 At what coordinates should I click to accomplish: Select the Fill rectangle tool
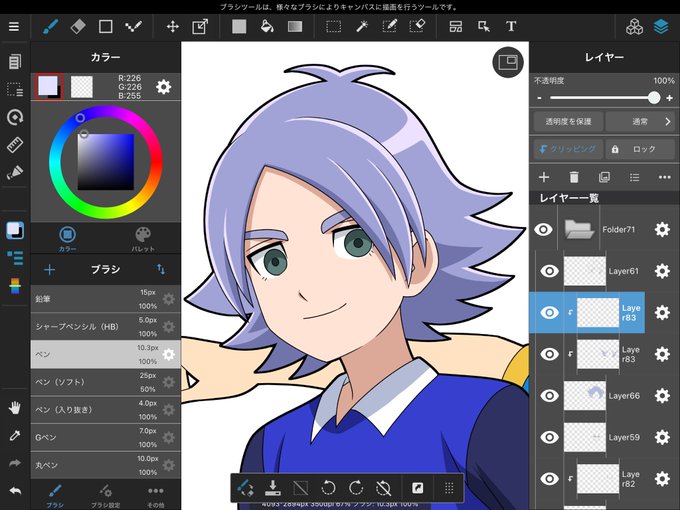(239, 26)
